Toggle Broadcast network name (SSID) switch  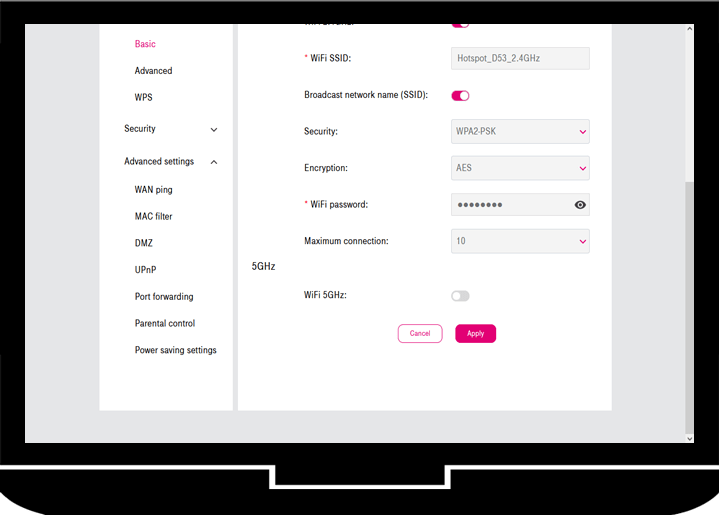click(x=460, y=96)
